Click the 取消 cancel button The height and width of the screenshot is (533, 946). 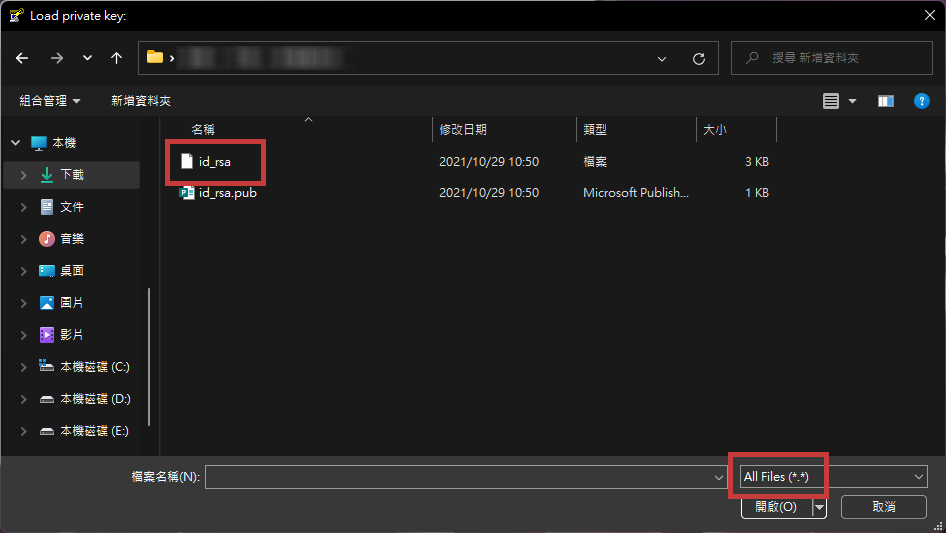click(x=884, y=507)
